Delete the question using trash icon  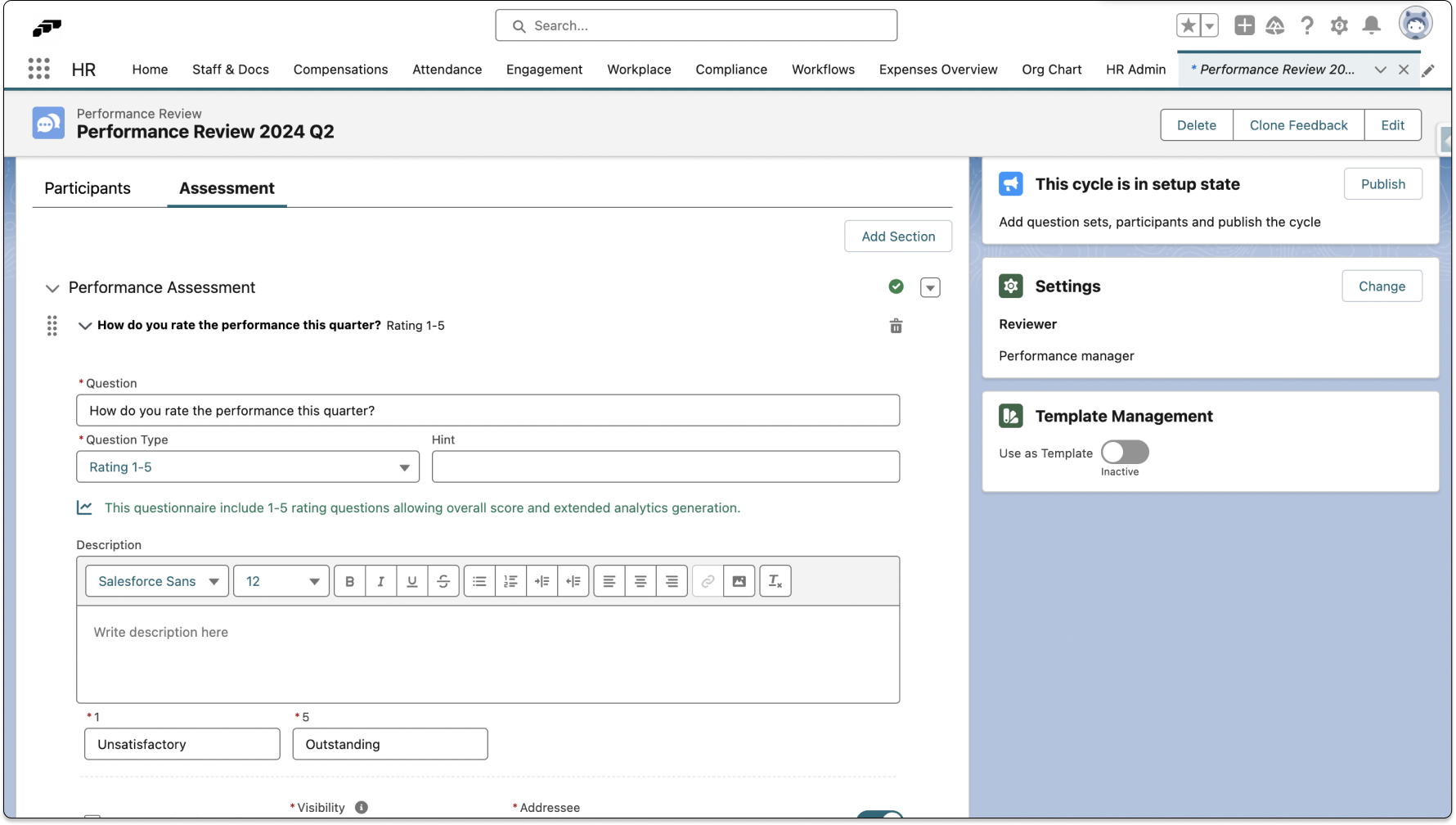(896, 326)
